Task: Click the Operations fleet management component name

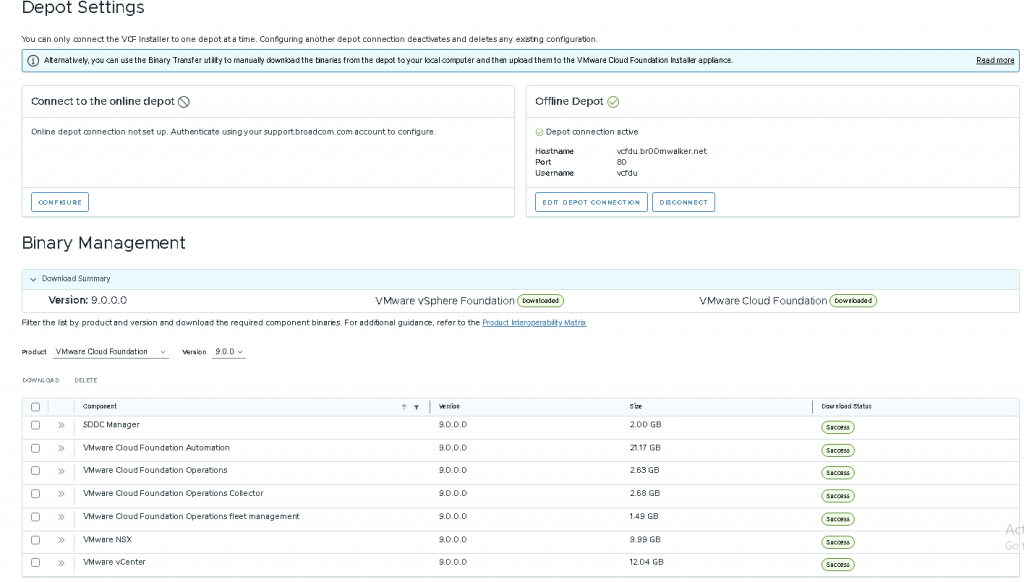Action: (x=191, y=517)
